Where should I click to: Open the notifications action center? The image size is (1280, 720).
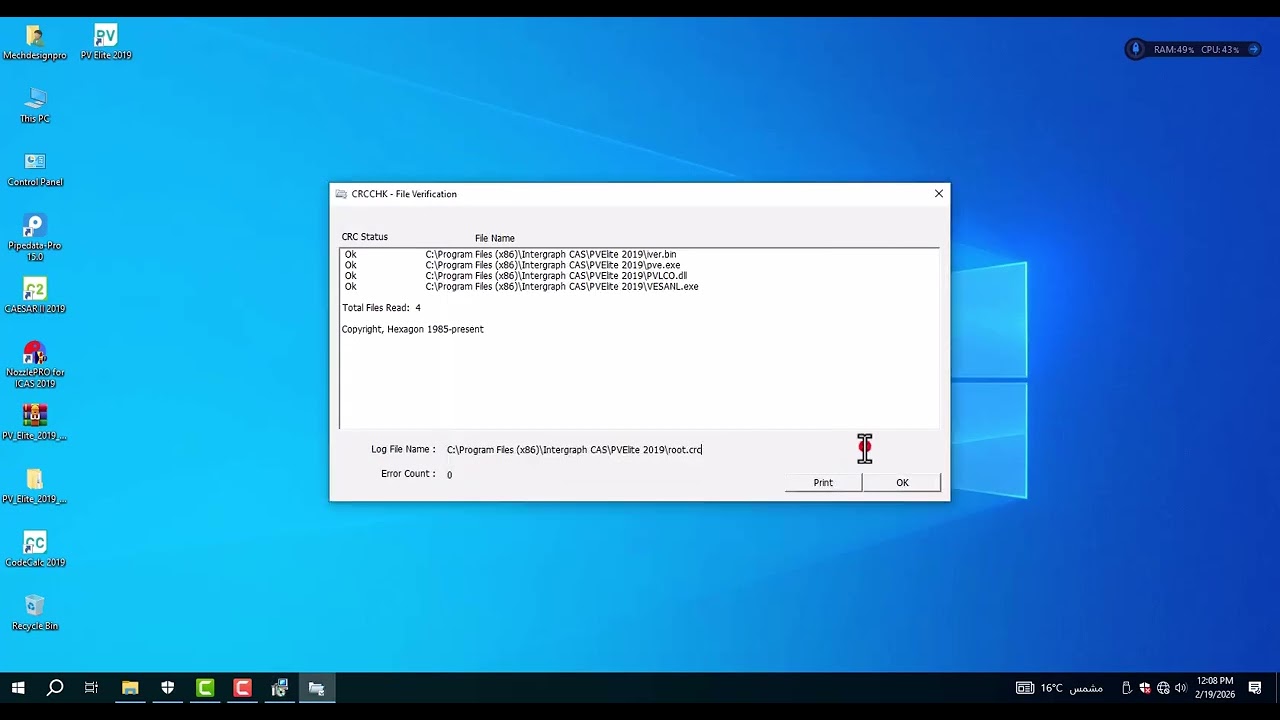[1255, 688]
